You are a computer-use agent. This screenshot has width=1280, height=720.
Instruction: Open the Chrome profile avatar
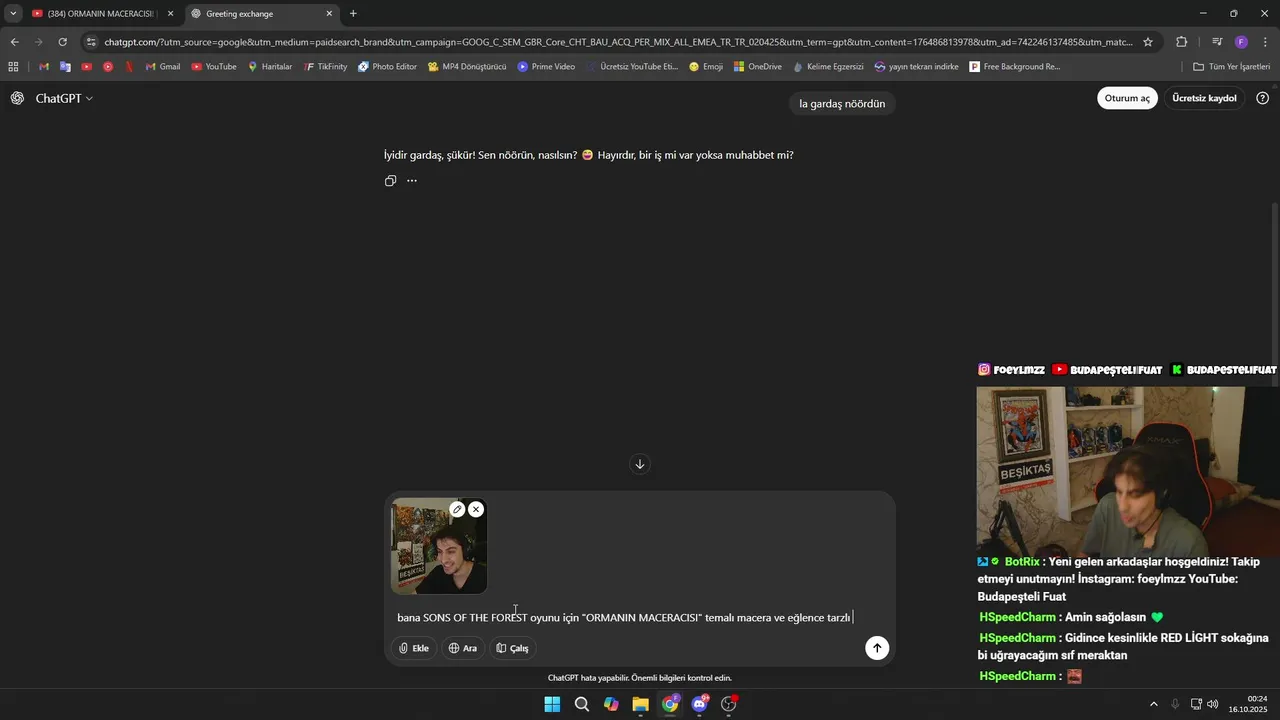(1241, 42)
